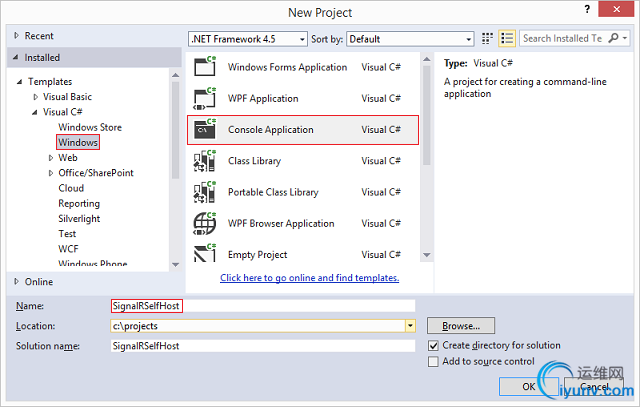Select the Cloud template category
The image size is (640, 407).
(71, 188)
